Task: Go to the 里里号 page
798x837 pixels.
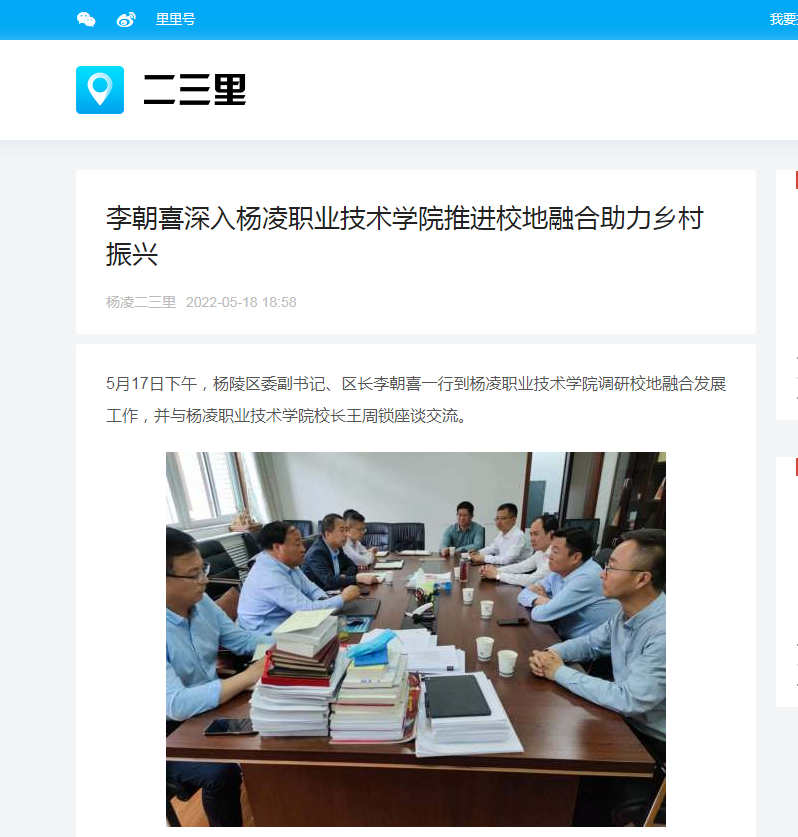Action: click(176, 20)
